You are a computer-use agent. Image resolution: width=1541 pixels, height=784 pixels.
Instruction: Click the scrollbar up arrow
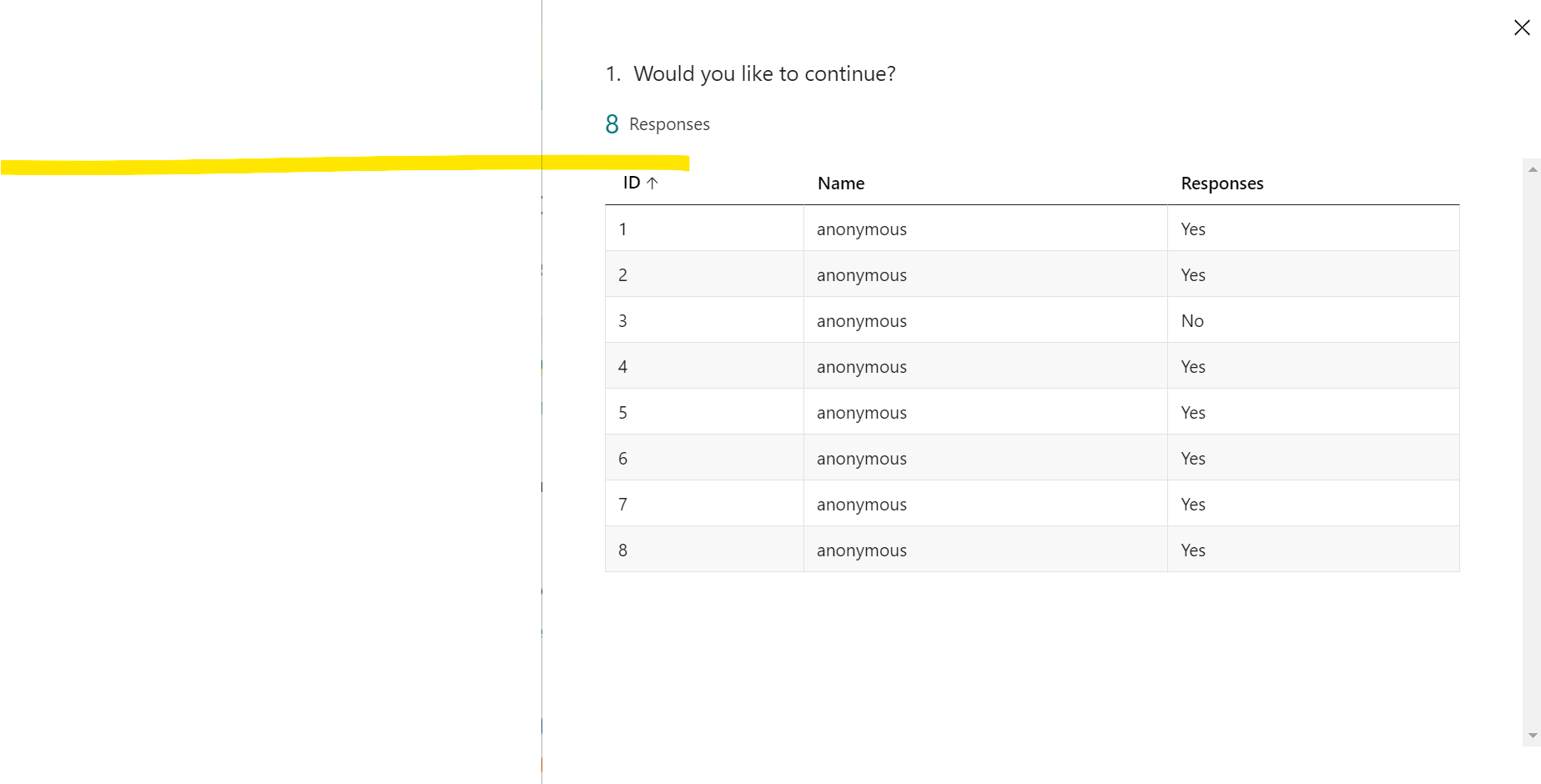pos(1533,169)
